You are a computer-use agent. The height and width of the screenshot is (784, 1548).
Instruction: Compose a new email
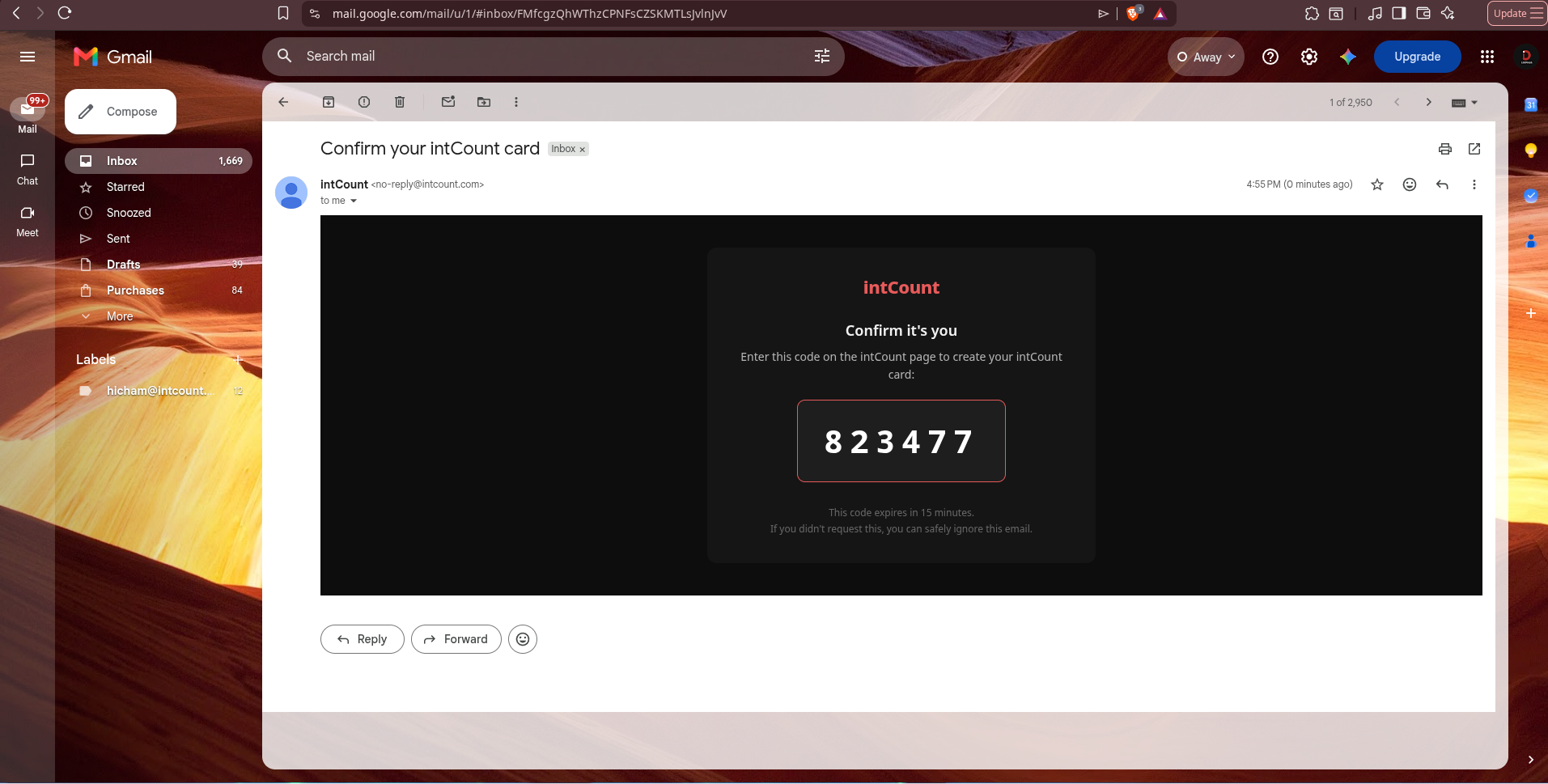coord(121,112)
